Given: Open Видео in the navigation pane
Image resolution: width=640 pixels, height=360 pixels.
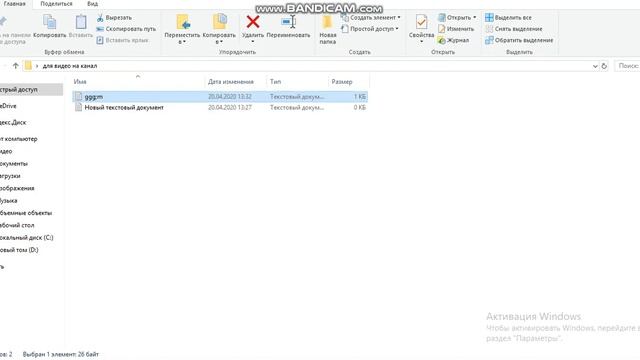Looking at the screenshot, I should click(x=6, y=151).
